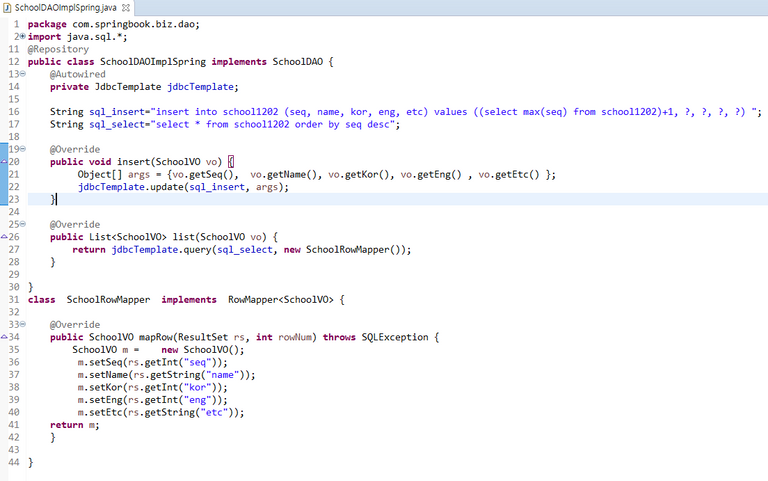
Task: Click the SchoolDAO interface name on line 12
Action: (x=298, y=62)
